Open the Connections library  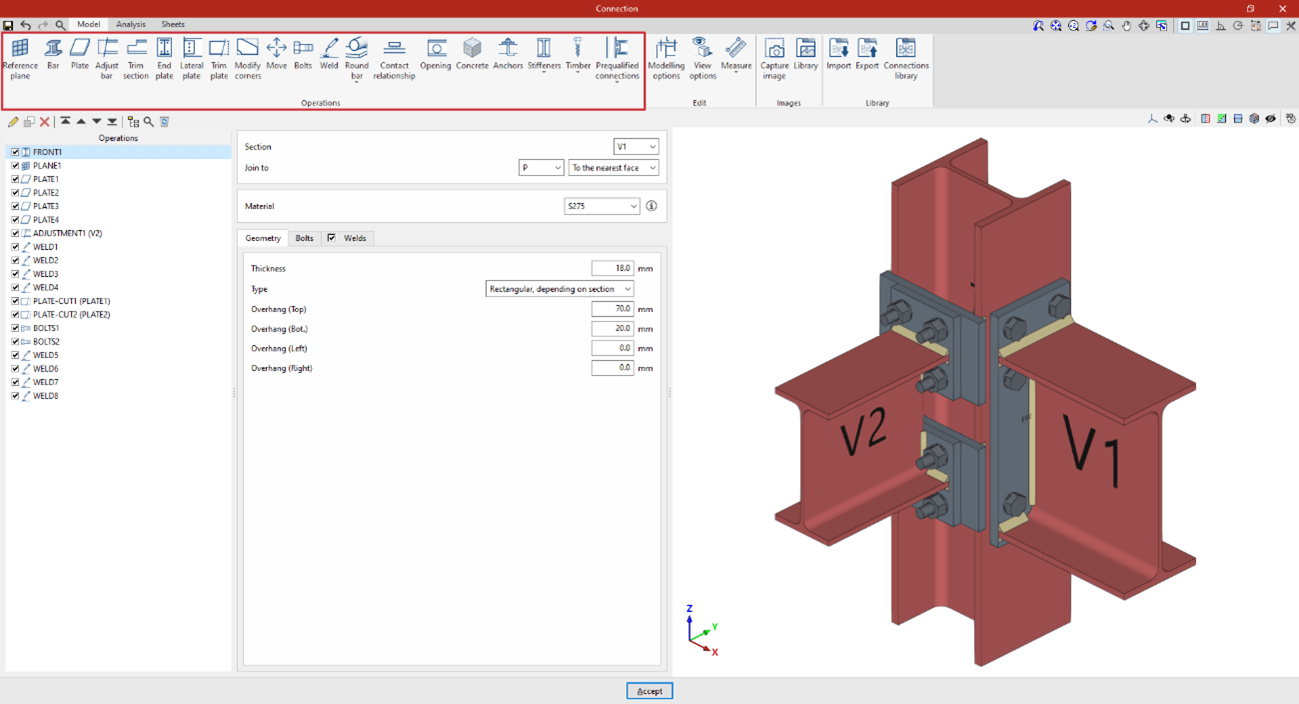tap(906, 59)
